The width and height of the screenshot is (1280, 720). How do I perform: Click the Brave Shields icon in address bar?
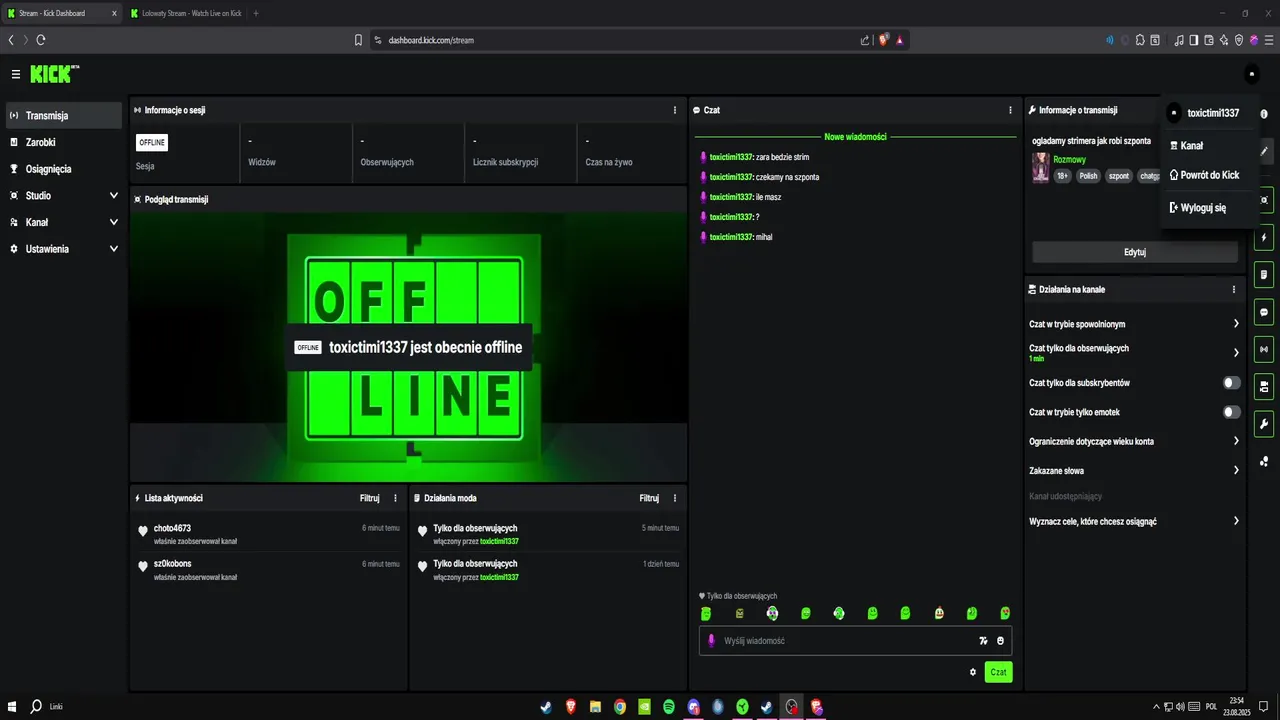coord(884,40)
